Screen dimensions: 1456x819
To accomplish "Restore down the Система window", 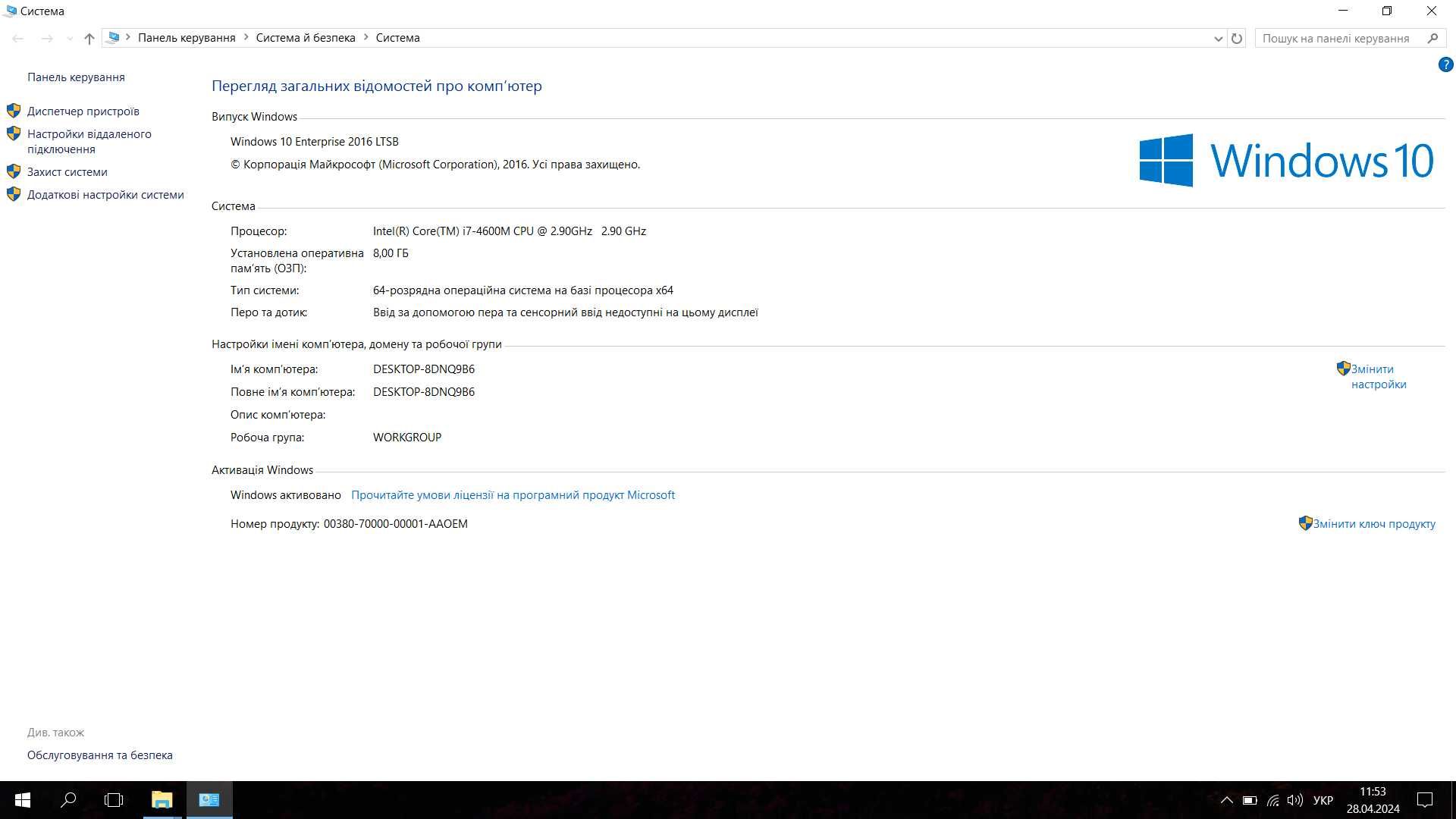I will coord(1387,11).
